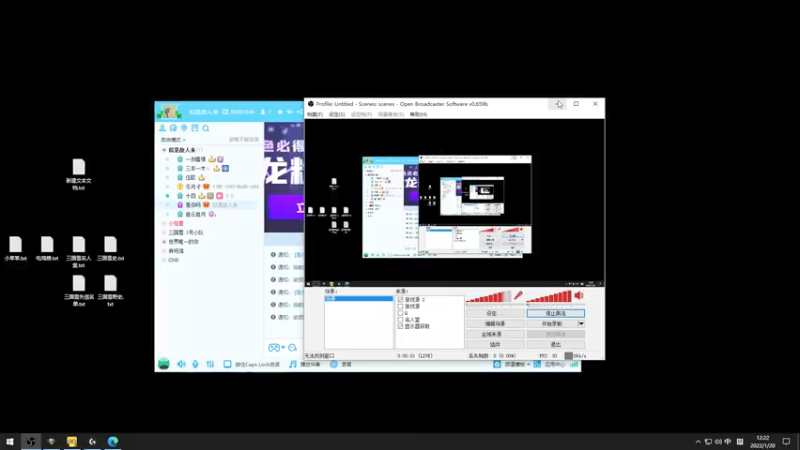Check the Q source checkbox in OBS
The height and width of the screenshot is (450, 800).
tap(401, 313)
